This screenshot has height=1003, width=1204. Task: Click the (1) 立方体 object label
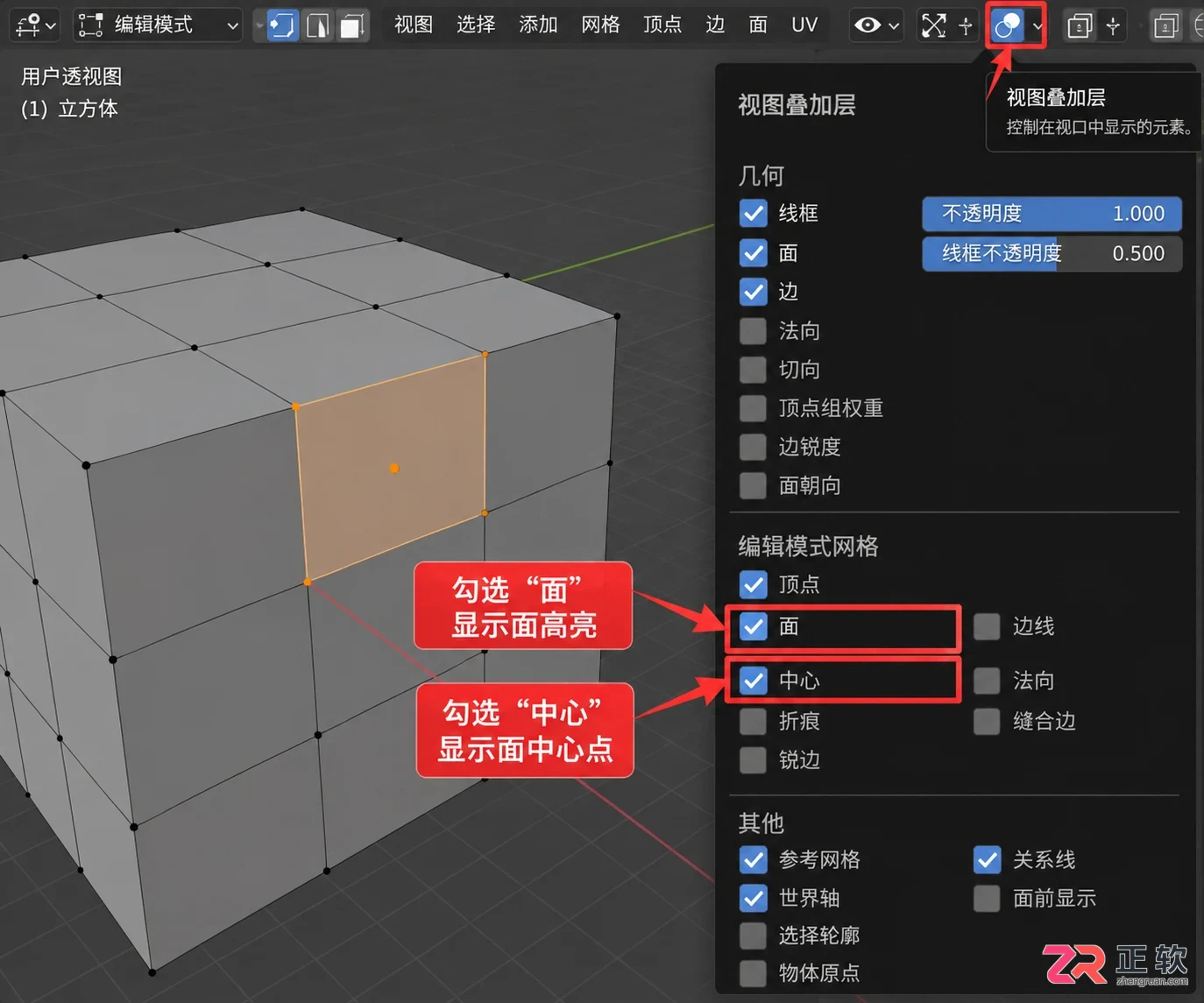click(69, 109)
